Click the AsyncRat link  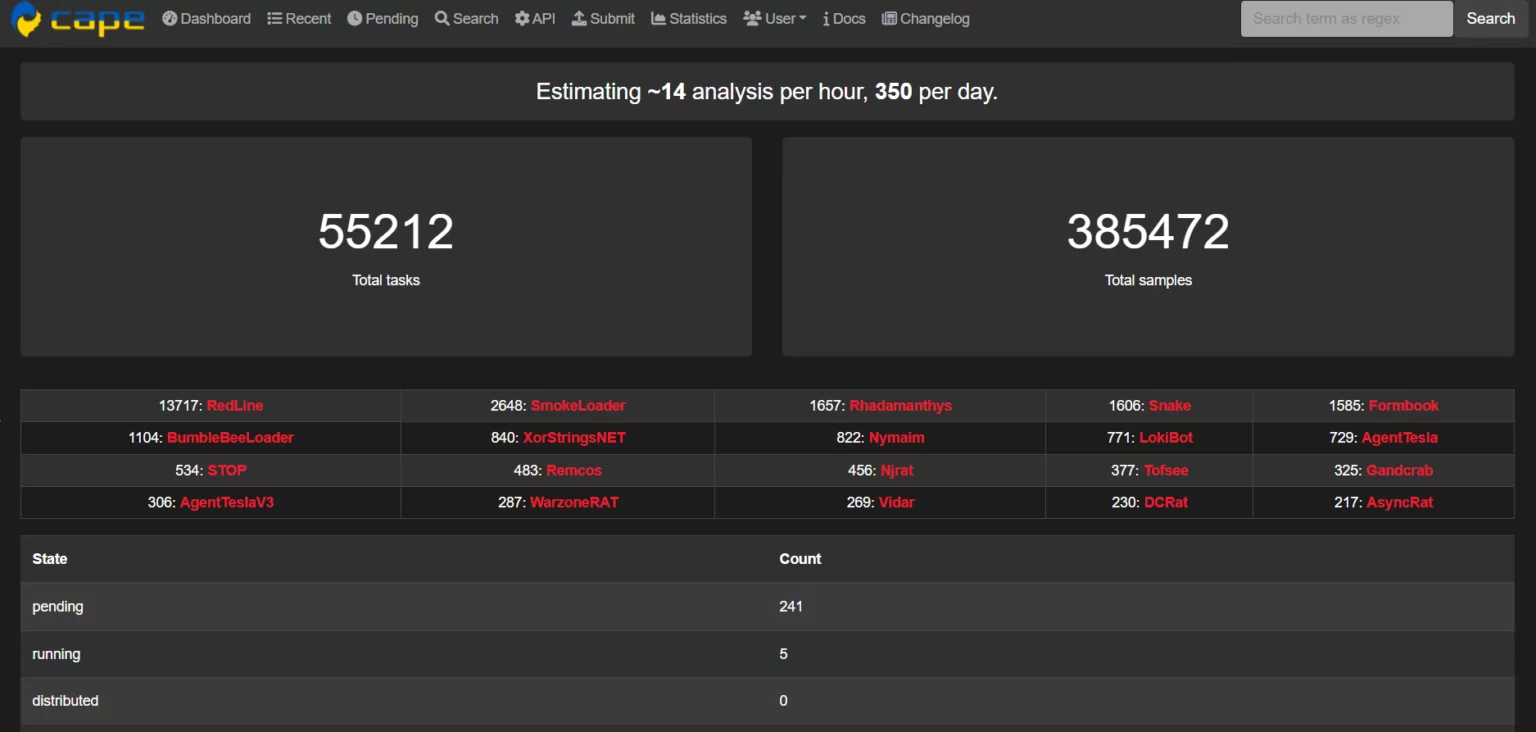point(1400,502)
